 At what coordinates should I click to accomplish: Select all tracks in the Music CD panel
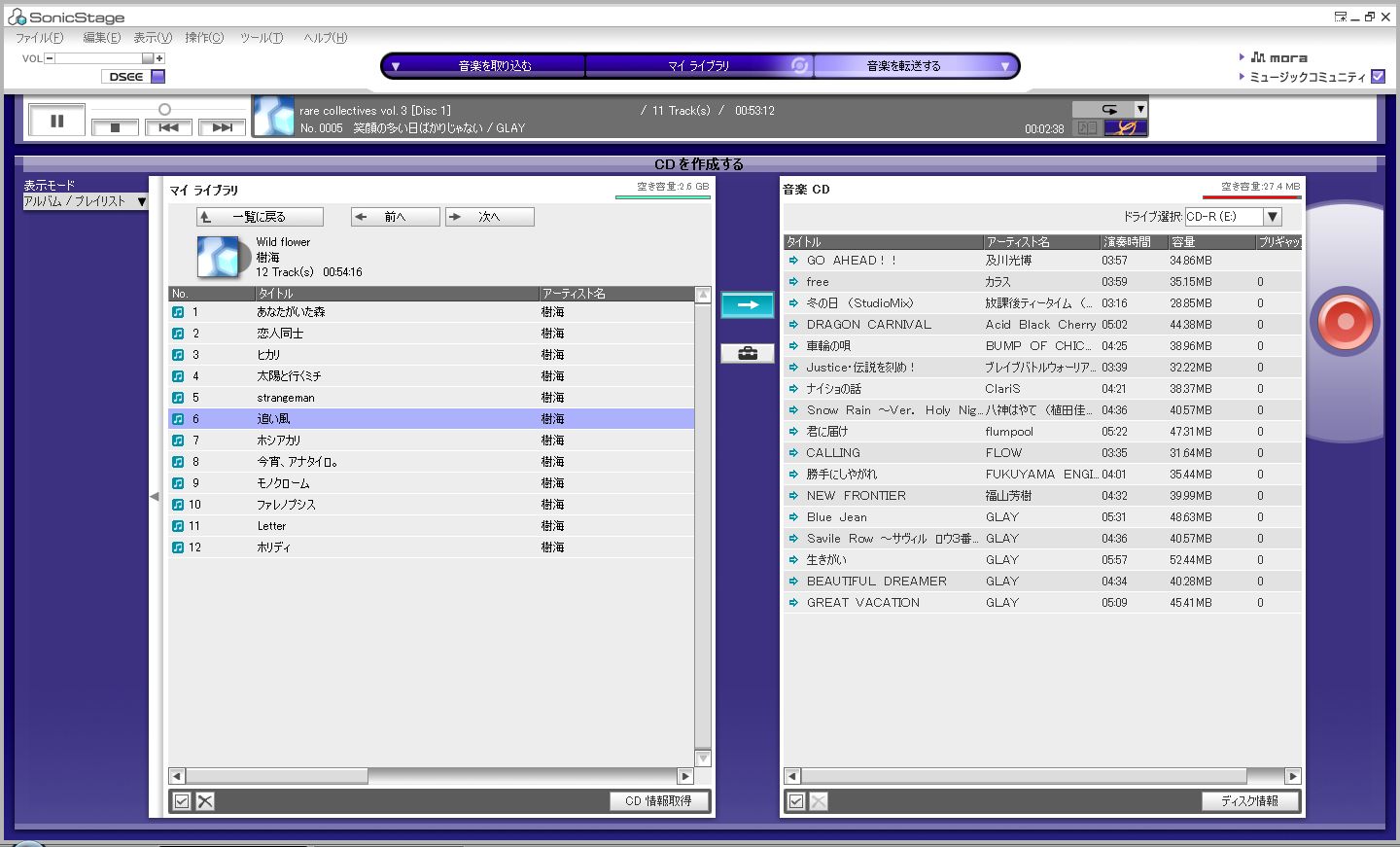click(x=796, y=801)
